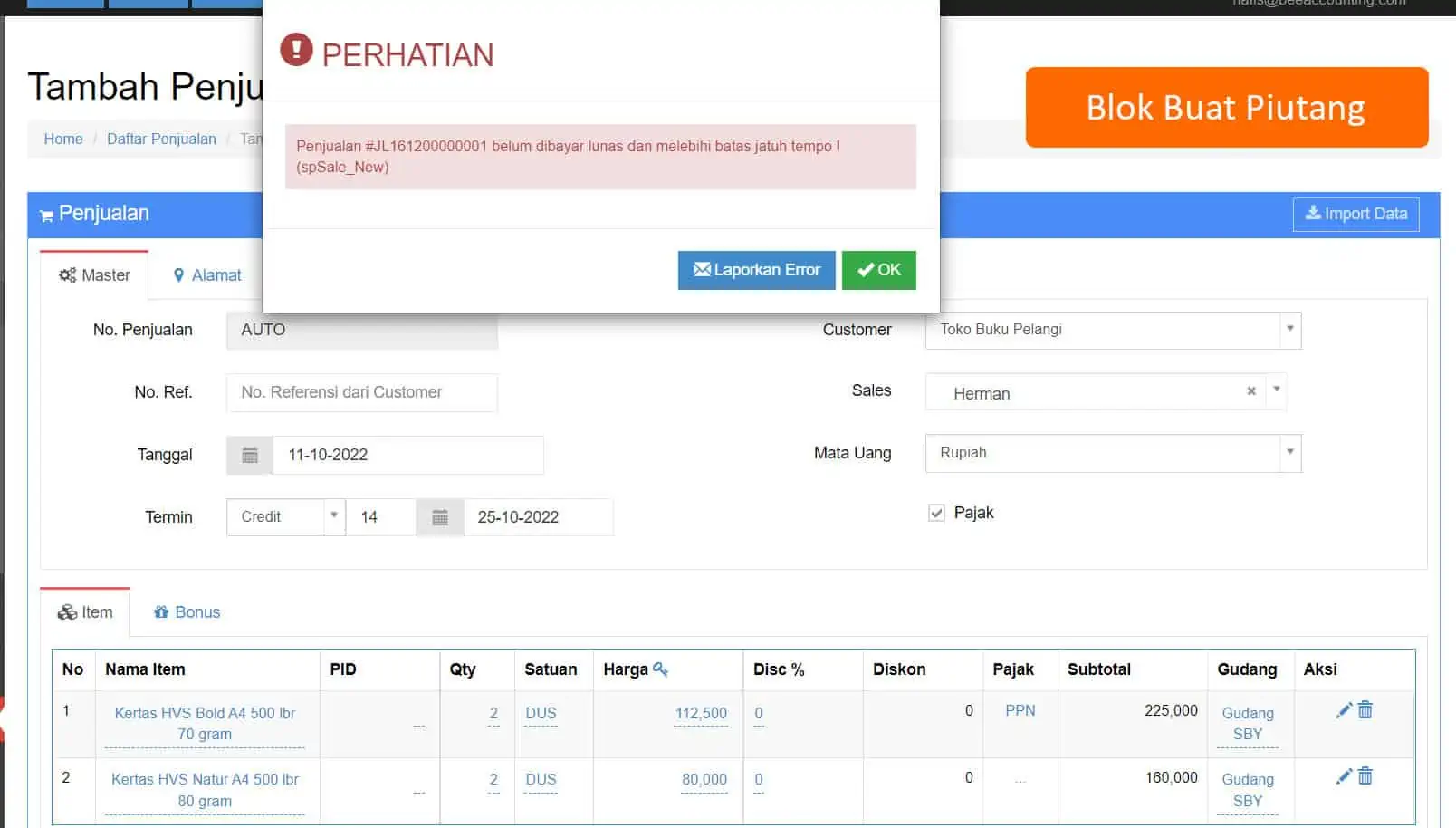Open the Termin Credit dropdown
This screenshot has height=828, width=1456.
coord(286,516)
